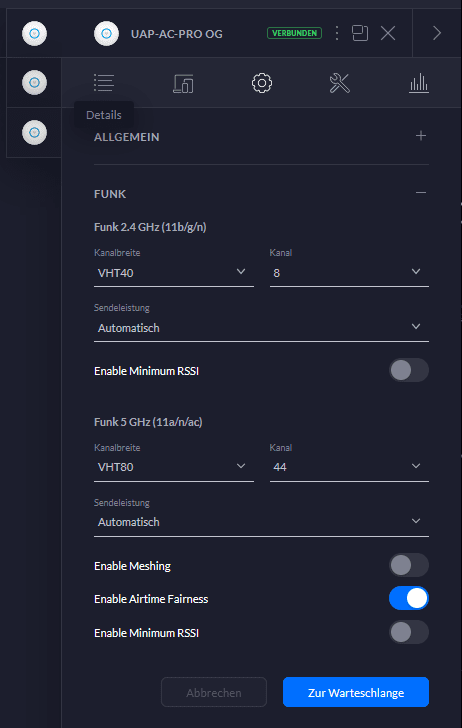
Task: Open the bar chart Statistics tab icon
Action: tap(418, 83)
